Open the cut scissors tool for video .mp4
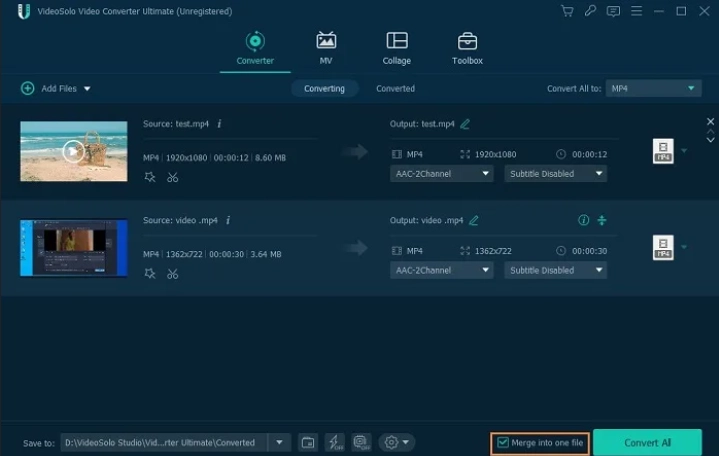Screen dimensions: 719x456 (172, 274)
